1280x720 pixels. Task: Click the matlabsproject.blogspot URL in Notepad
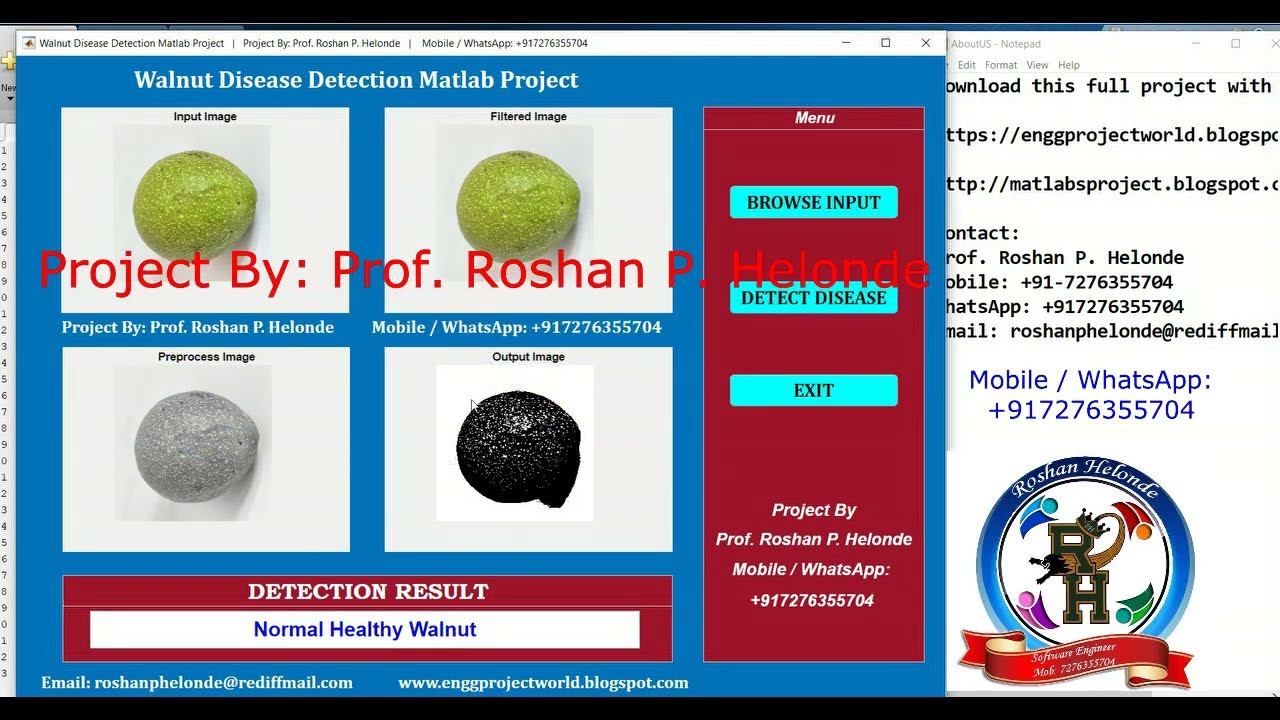1112,184
